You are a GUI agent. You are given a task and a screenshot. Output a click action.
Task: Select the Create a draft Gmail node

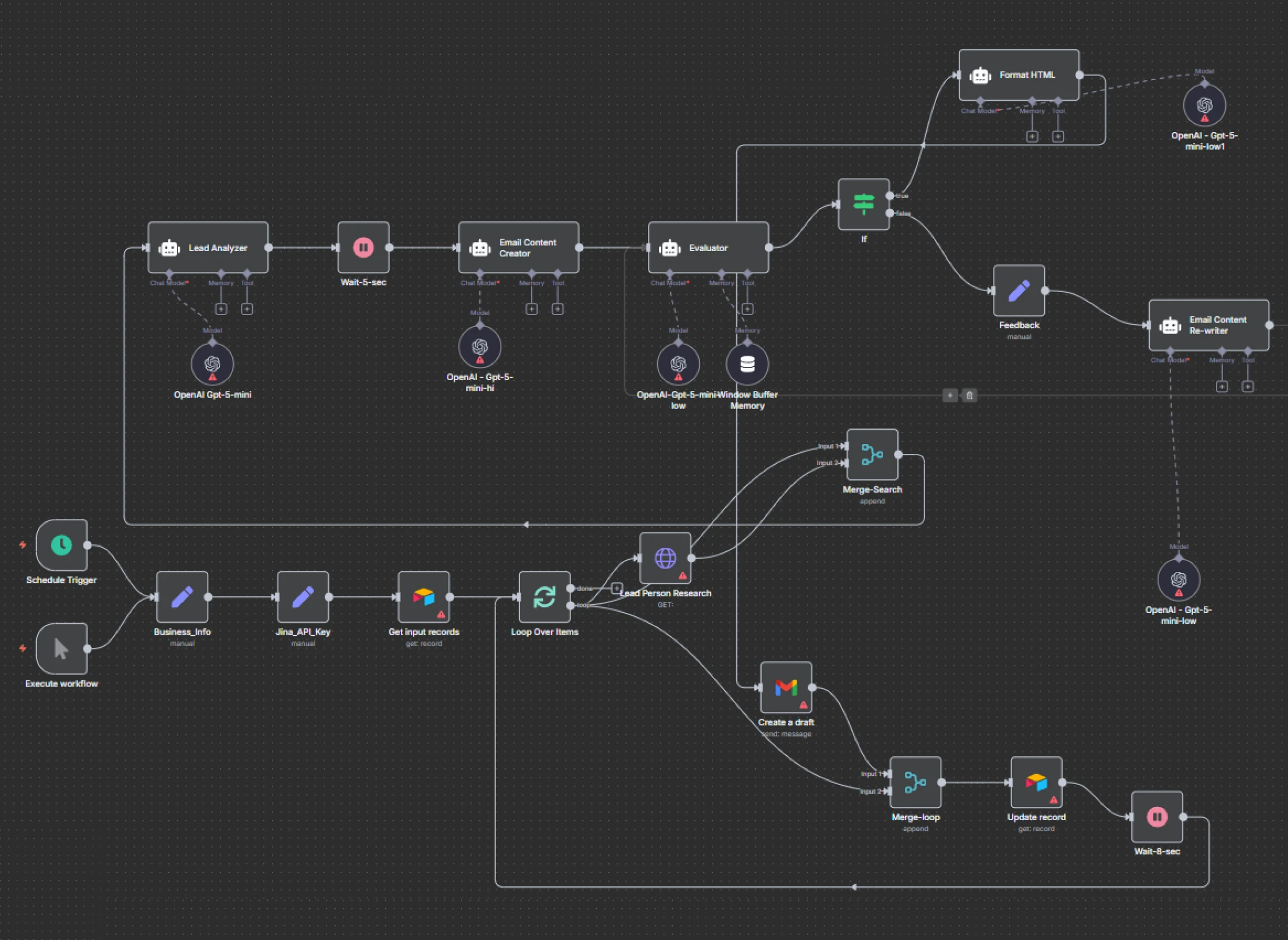pos(786,687)
